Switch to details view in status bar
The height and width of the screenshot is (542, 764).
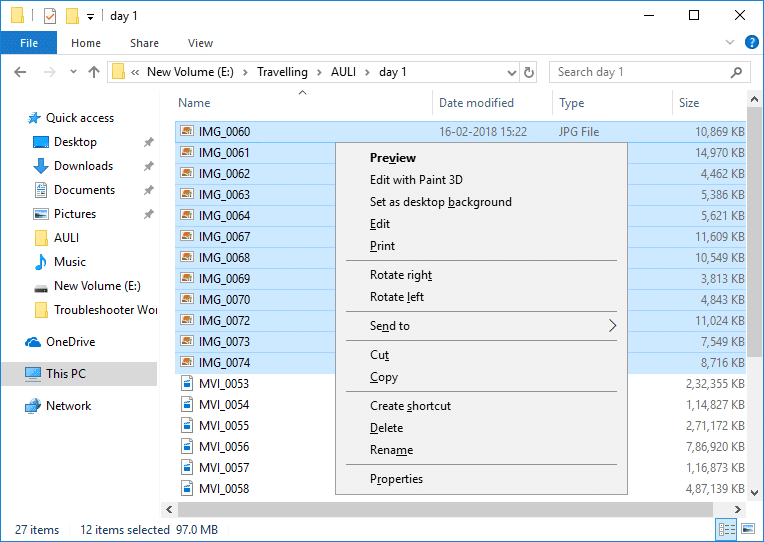(727, 529)
